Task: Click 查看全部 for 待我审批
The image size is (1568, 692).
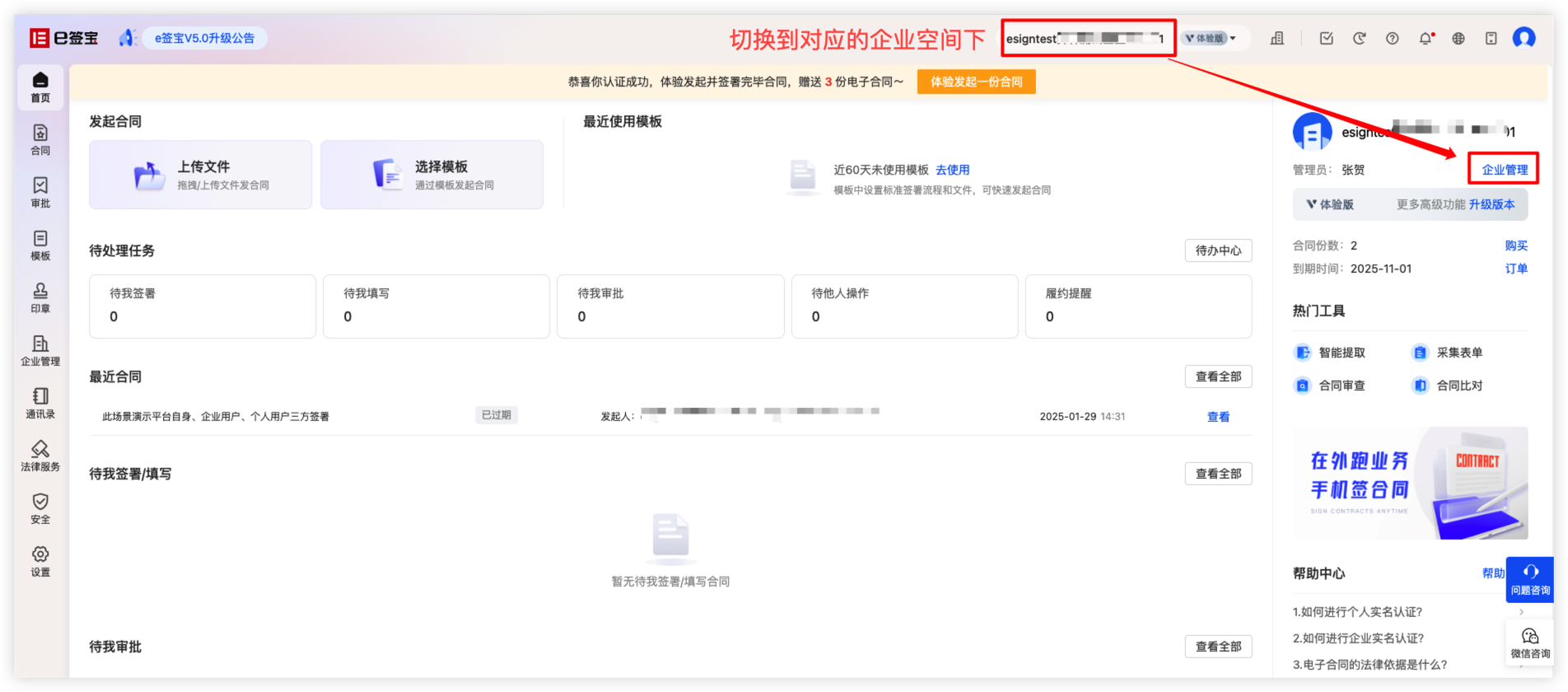Action: point(1219,647)
